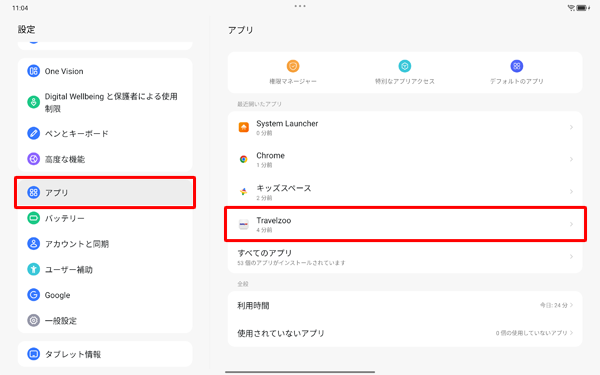Viewport: 600px width, 375px height.
Task: Select アカウントと同期 settings entry
Action: (x=105, y=244)
